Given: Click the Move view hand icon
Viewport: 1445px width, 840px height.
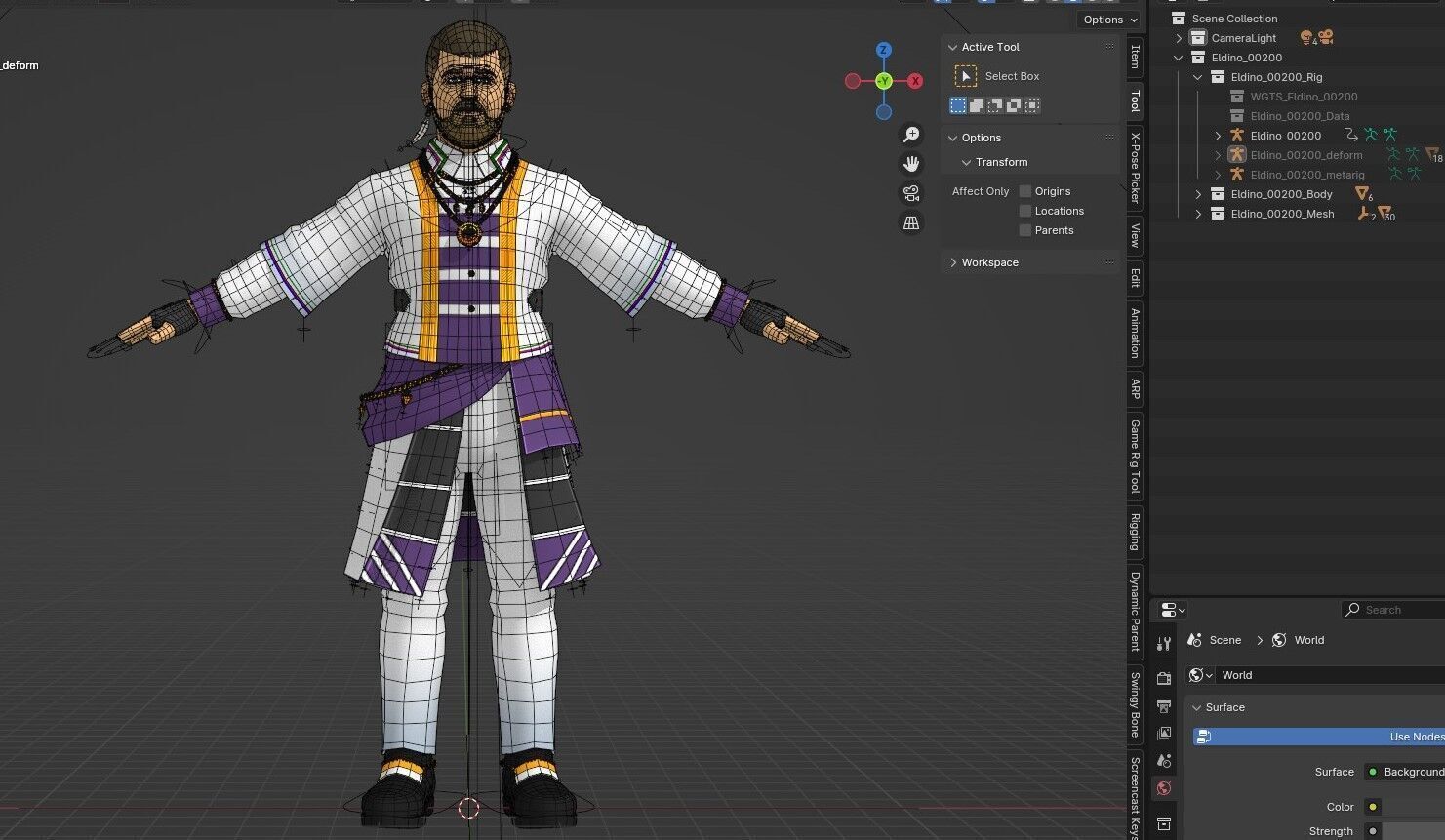Looking at the screenshot, I should coord(911,164).
